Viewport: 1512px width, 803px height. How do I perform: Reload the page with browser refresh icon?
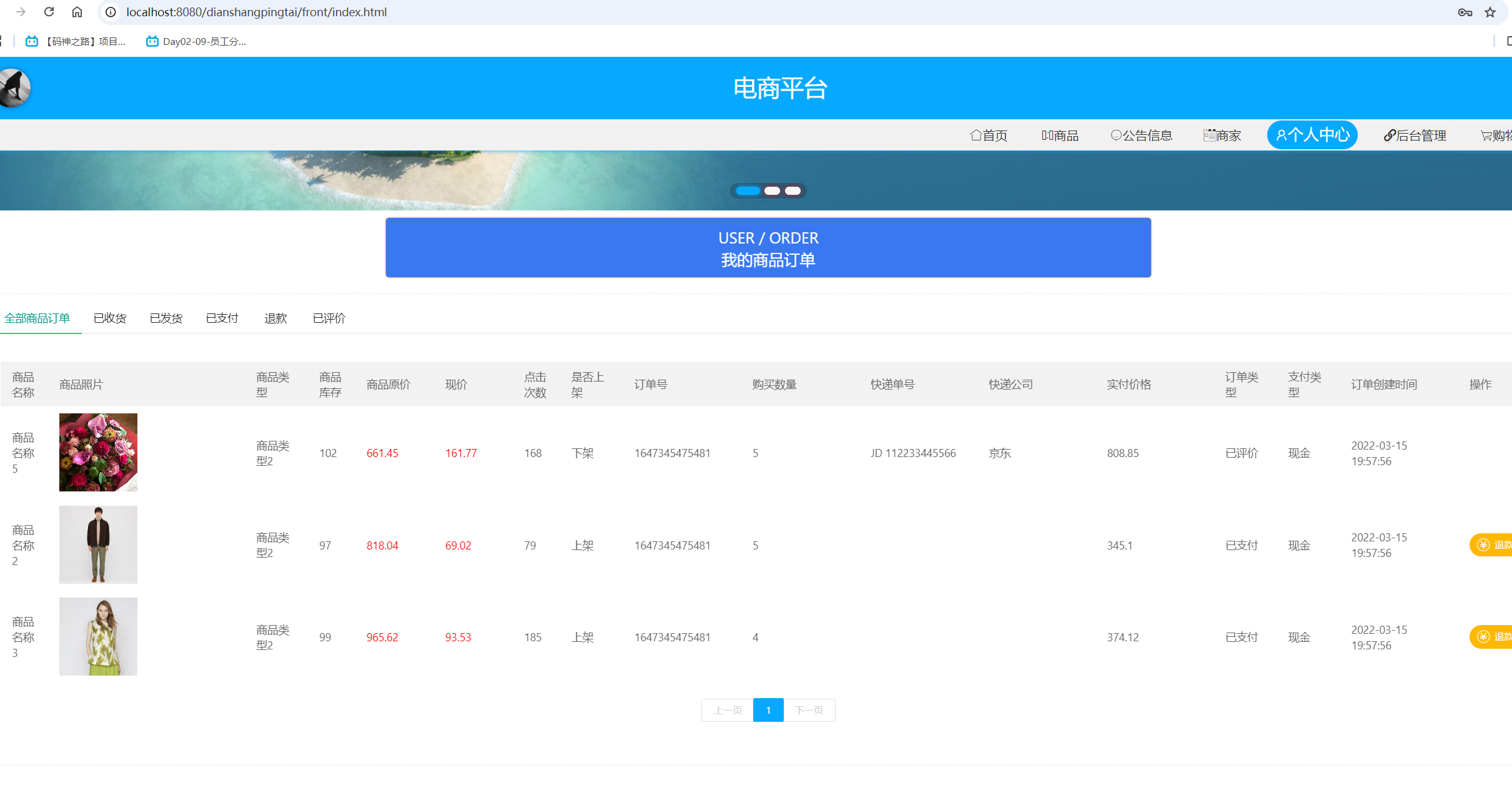pyautogui.click(x=49, y=12)
